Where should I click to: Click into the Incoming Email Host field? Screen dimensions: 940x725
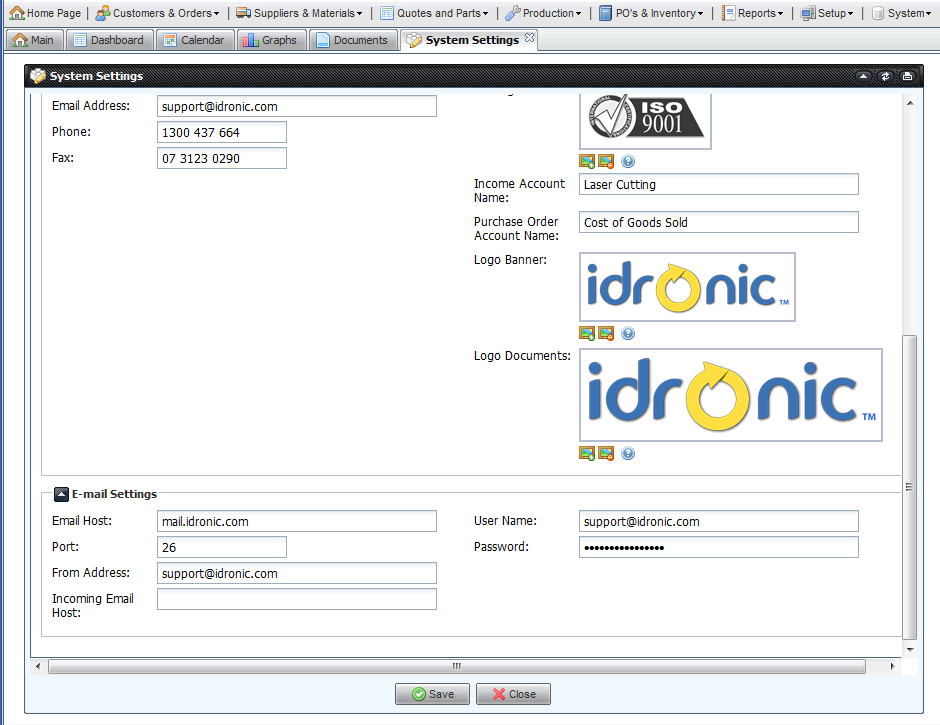[297, 599]
